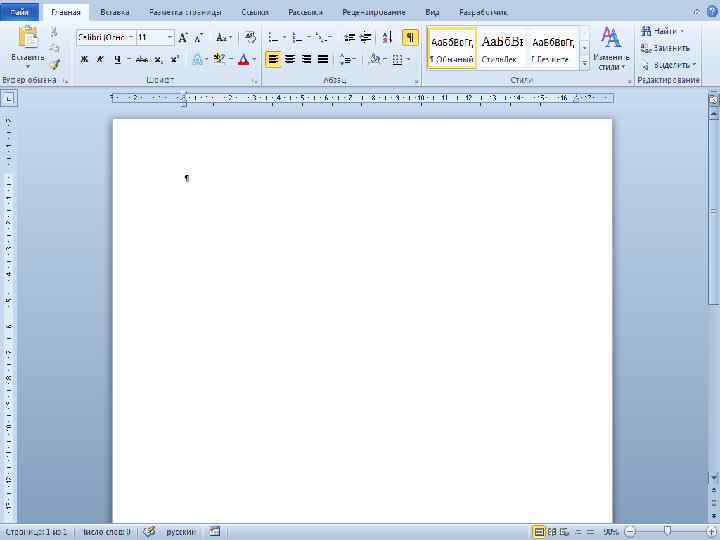Click the spelling check icon in status bar

[149, 532]
